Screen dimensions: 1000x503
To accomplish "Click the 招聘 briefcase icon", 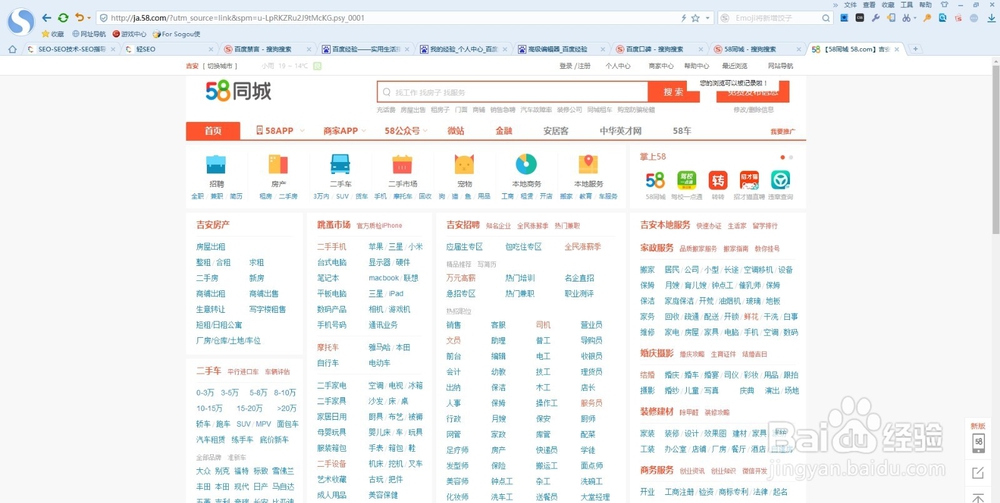I will [216, 164].
